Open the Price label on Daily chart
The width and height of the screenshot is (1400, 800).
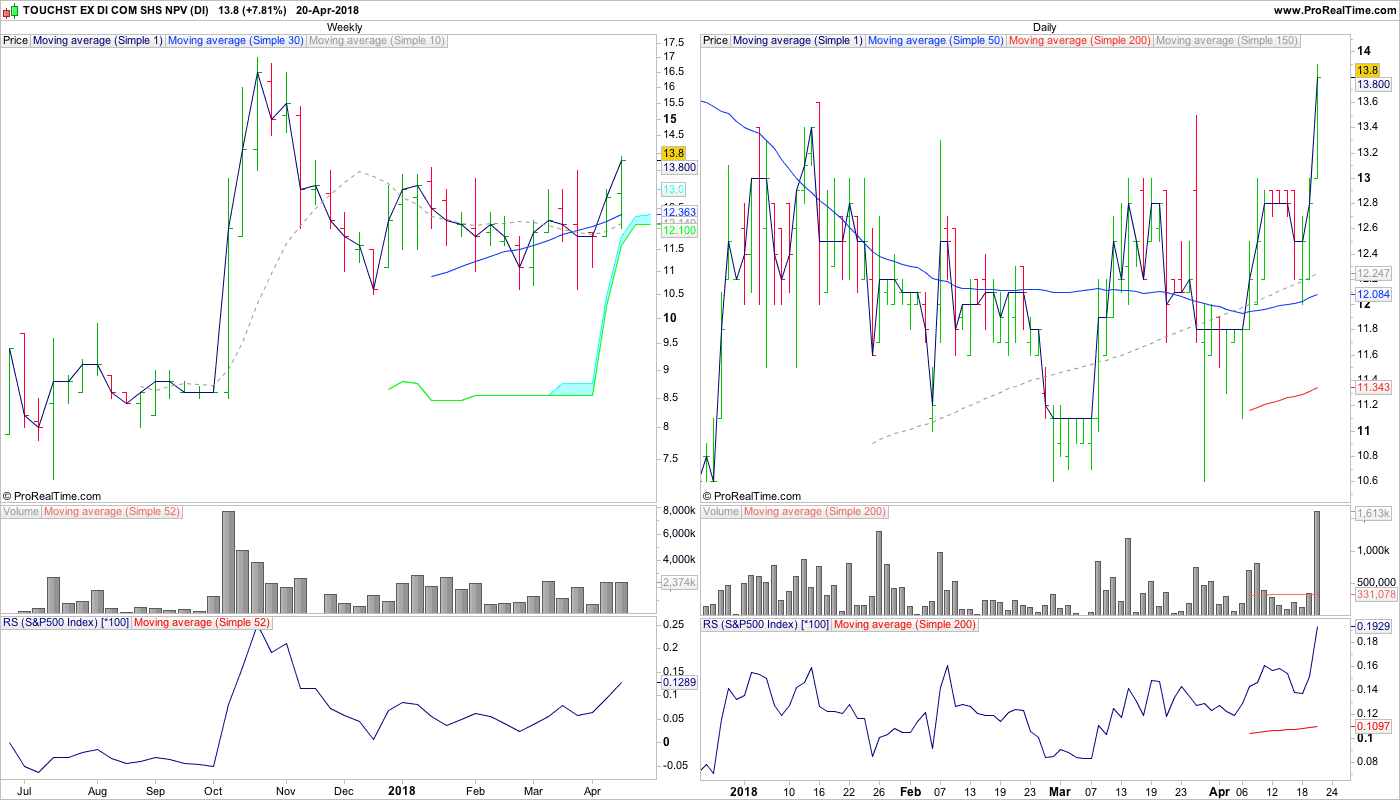716,41
